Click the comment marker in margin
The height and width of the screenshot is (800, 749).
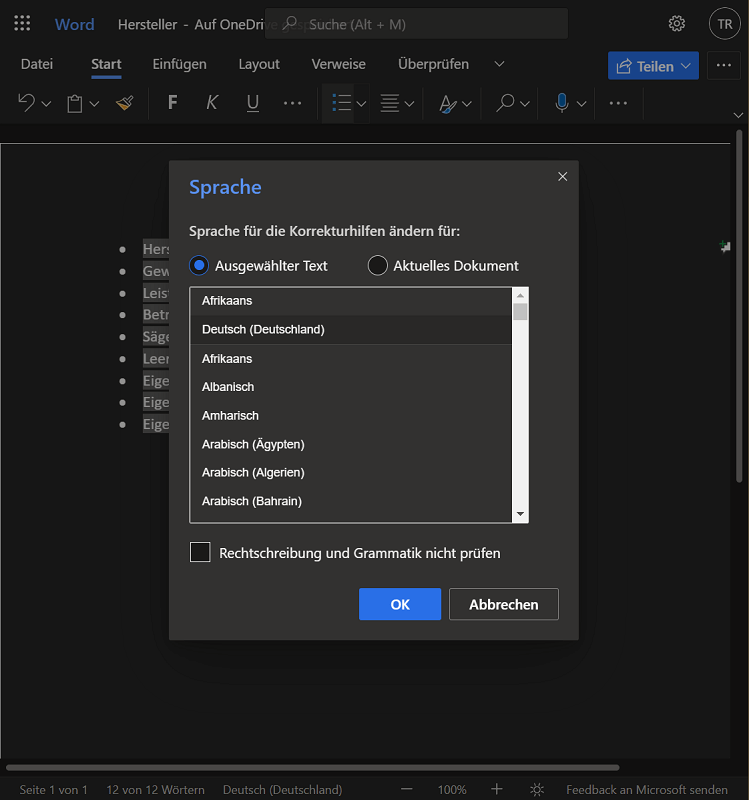click(725, 247)
